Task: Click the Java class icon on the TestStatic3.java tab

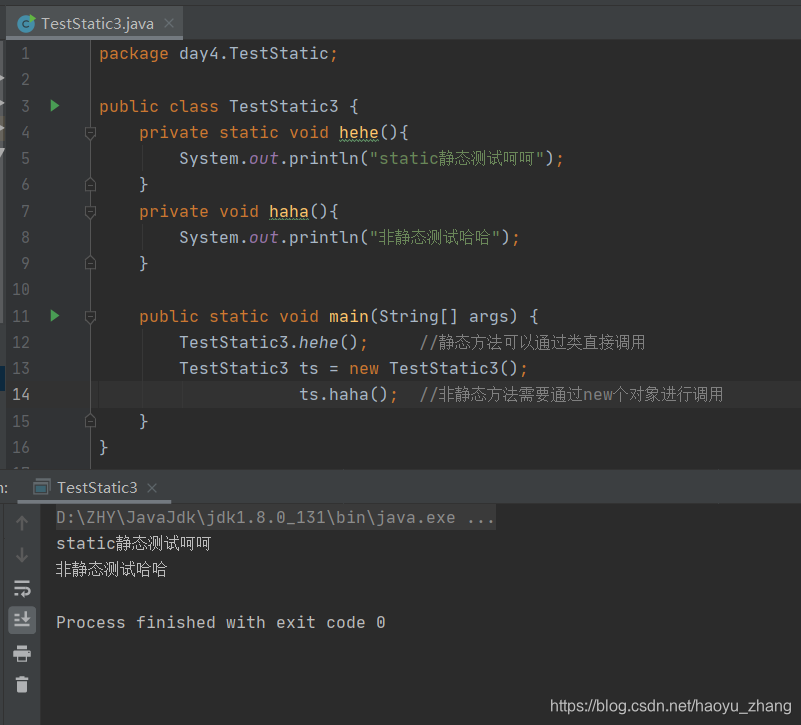Action: coord(26,24)
